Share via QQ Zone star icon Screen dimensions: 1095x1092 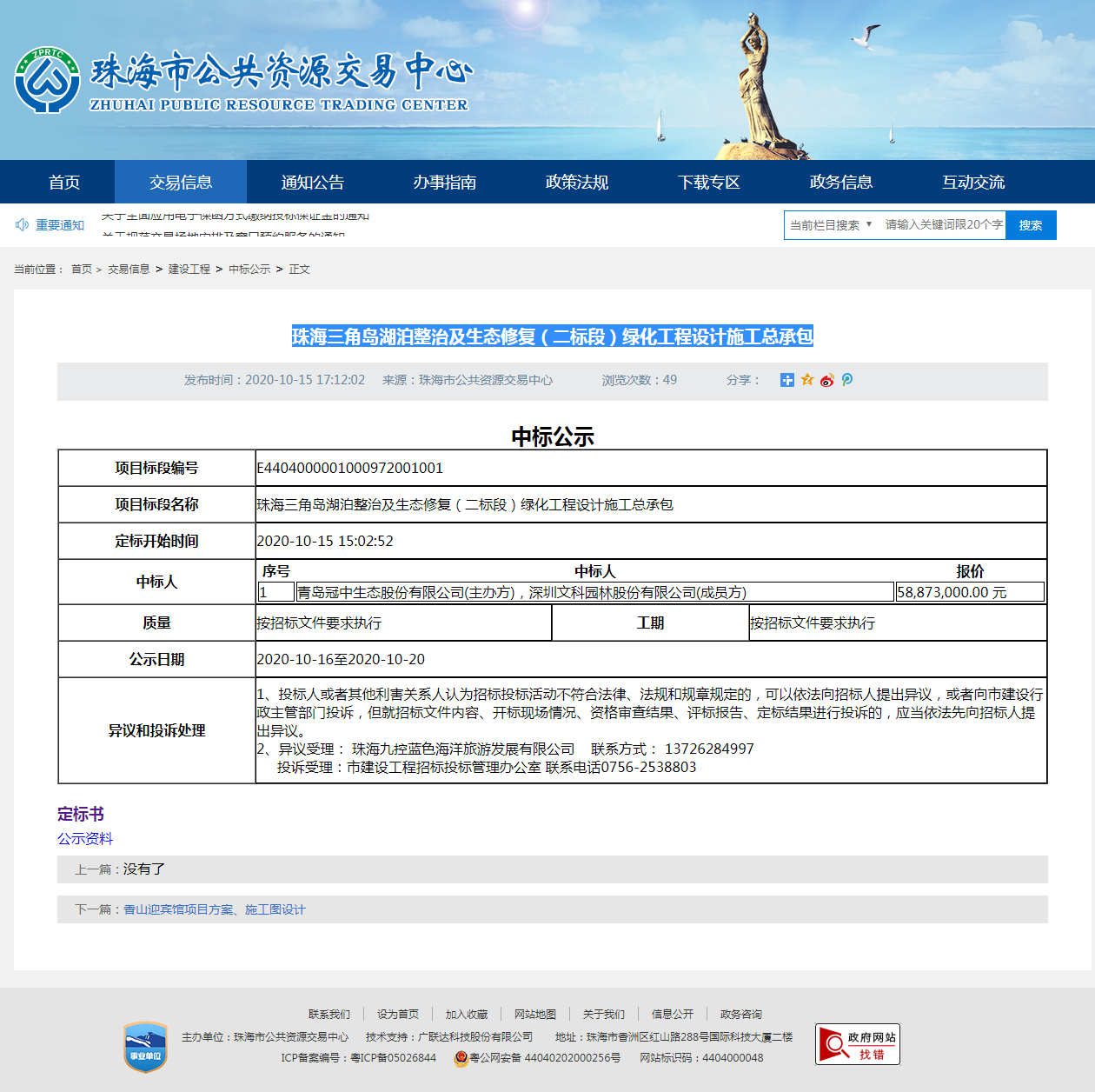coord(807,380)
